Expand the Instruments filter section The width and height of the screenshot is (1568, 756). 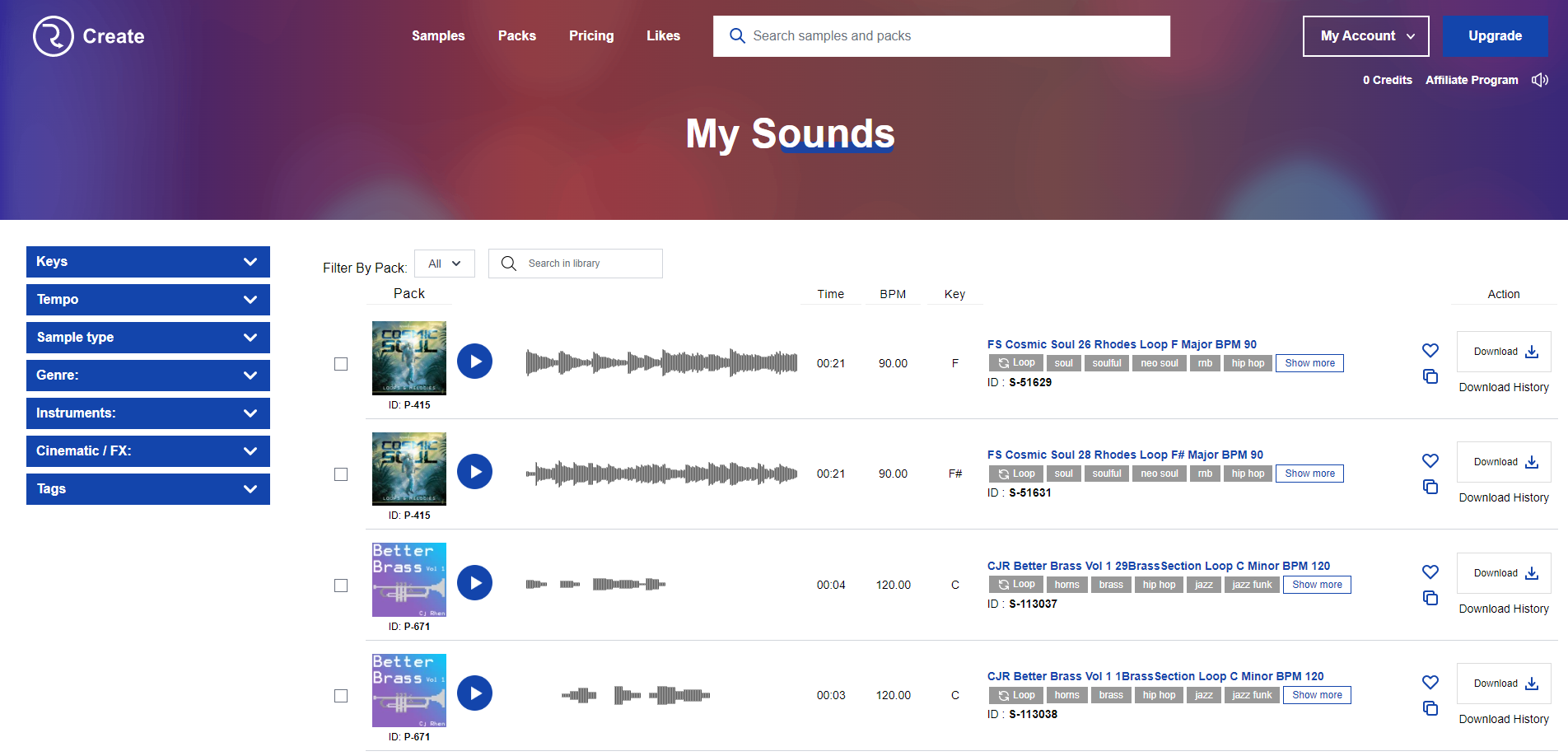click(147, 413)
